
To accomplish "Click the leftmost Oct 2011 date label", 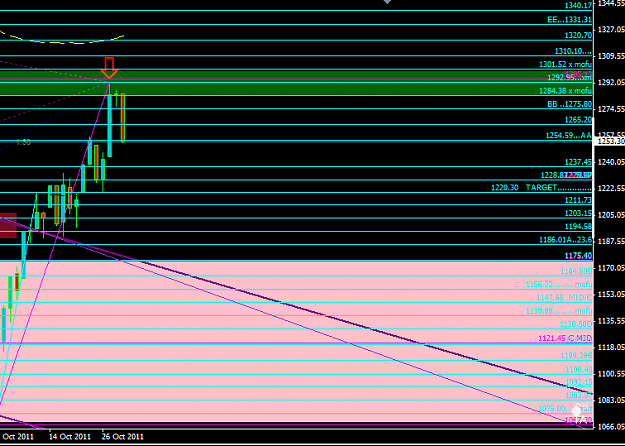I will [x=18, y=436].
